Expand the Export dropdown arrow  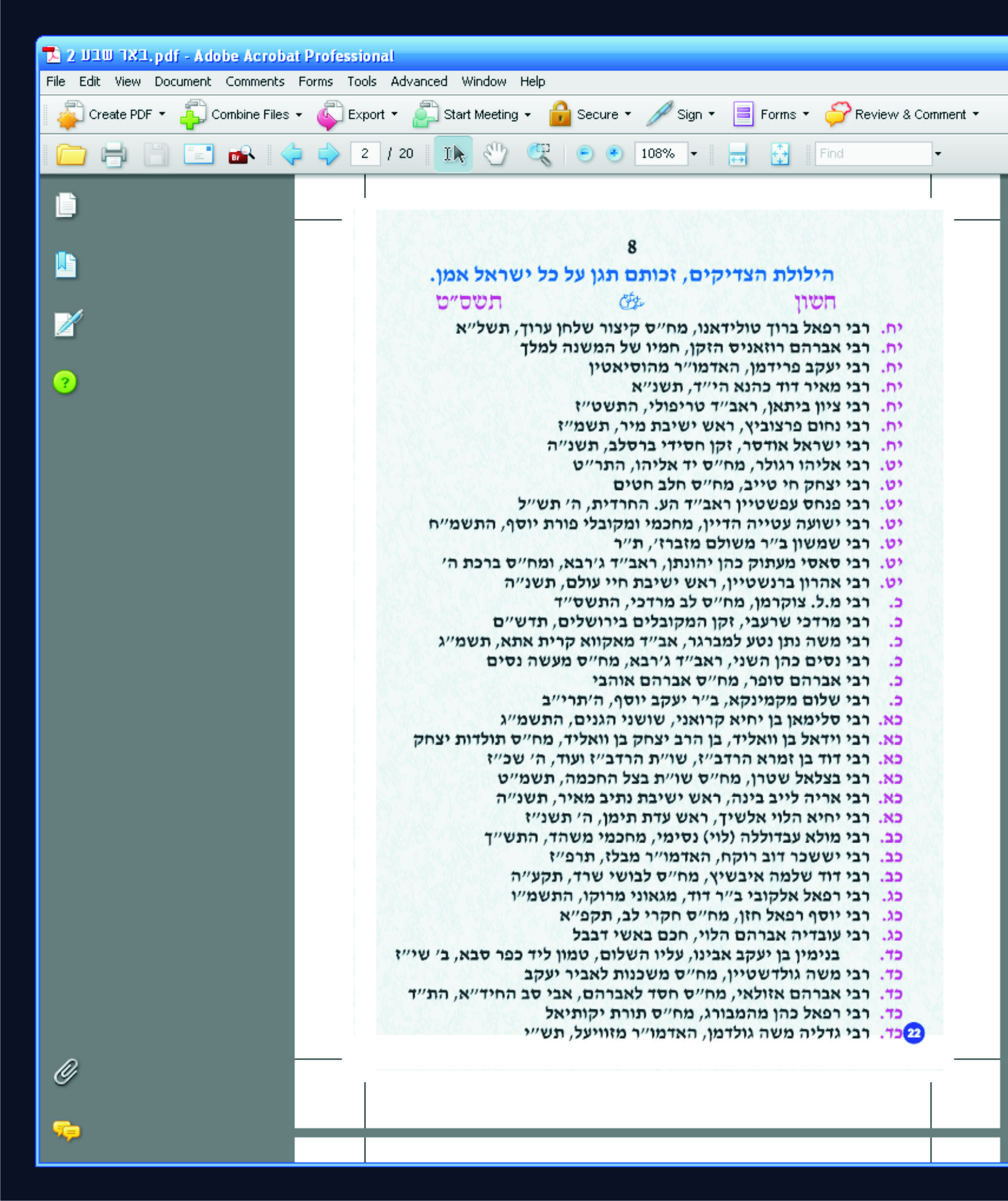[394, 114]
